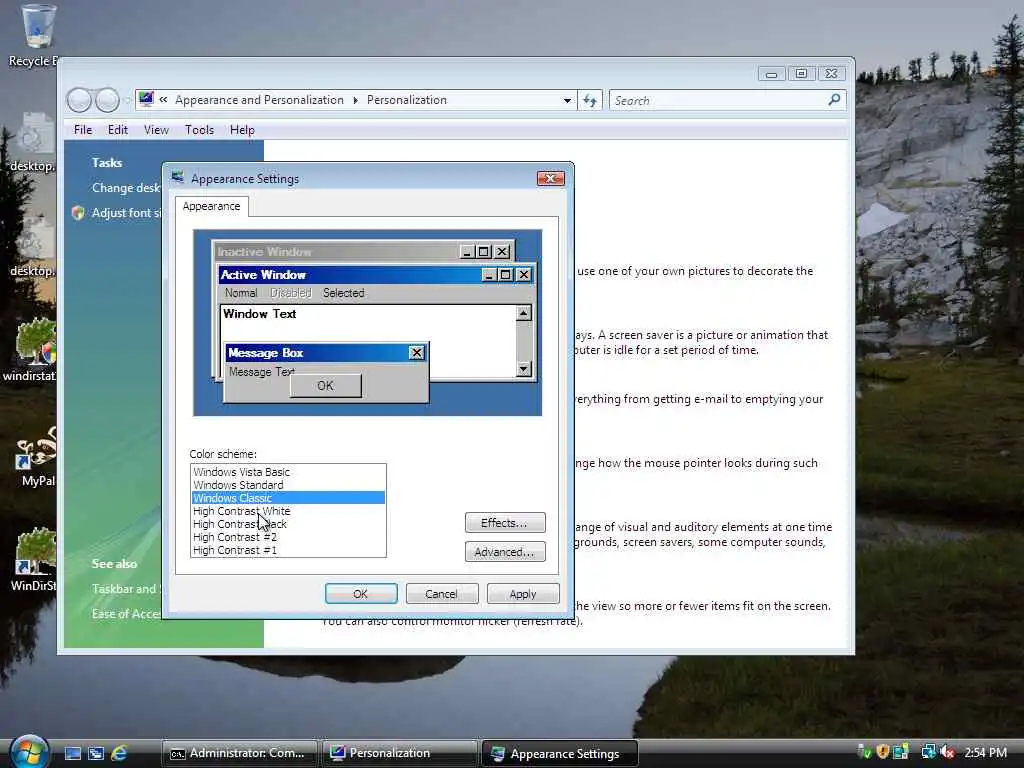Click the Personalization breadcrumb segment
The width and height of the screenshot is (1024, 768).
click(407, 100)
